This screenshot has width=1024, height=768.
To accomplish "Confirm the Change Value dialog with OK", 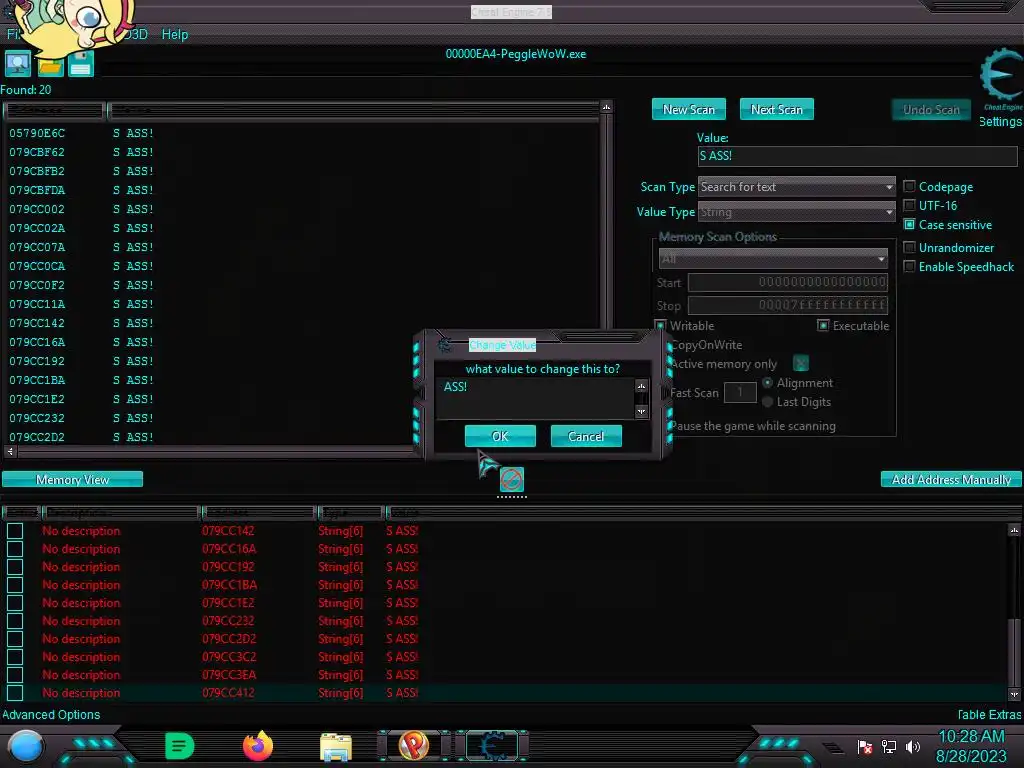I will [500, 436].
